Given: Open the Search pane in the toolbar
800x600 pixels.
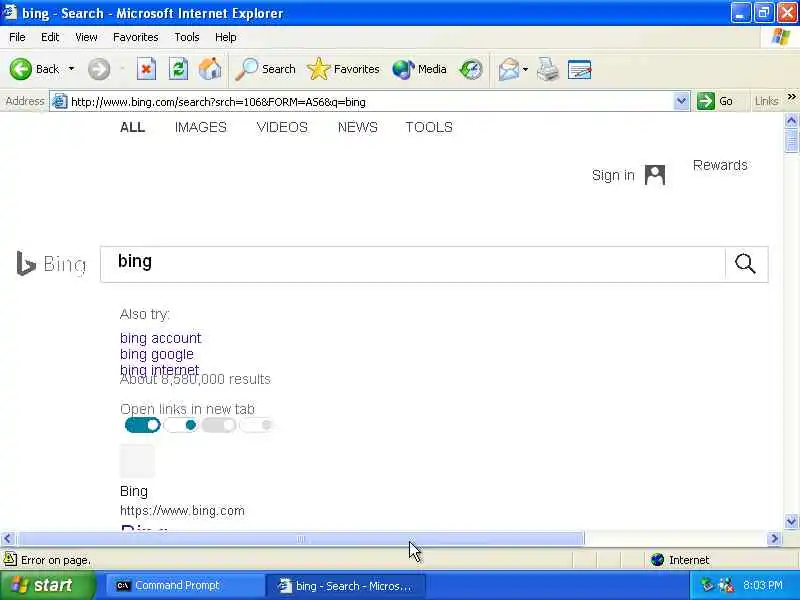Looking at the screenshot, I should pyautogui.click(x=265, y=69).
